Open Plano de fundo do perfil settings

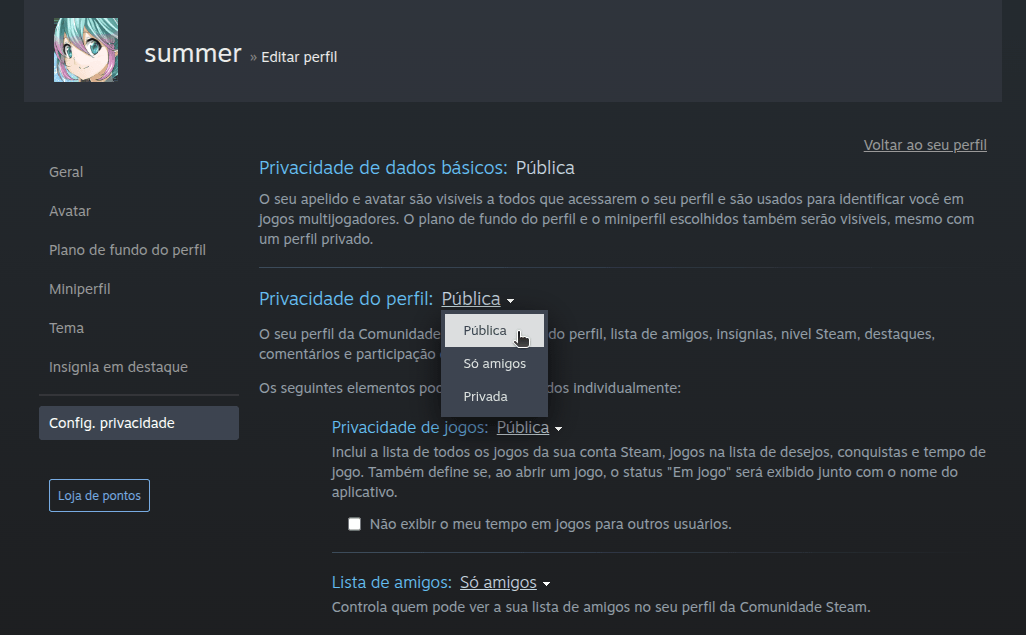click(x=126, y=249)
